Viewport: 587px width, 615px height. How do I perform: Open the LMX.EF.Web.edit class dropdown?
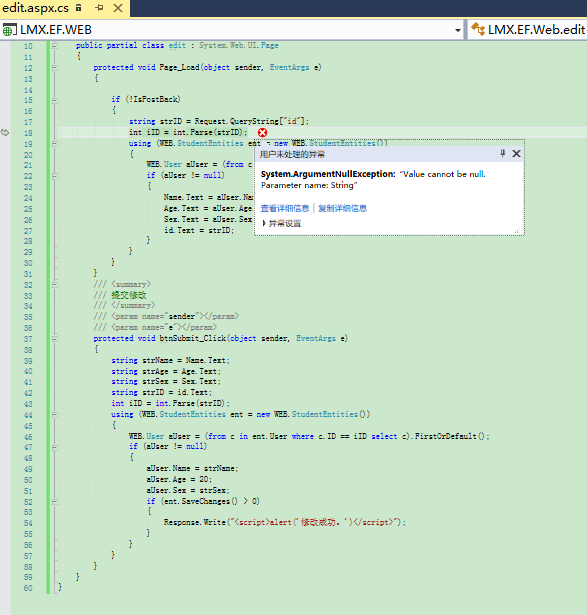point(528,30)
